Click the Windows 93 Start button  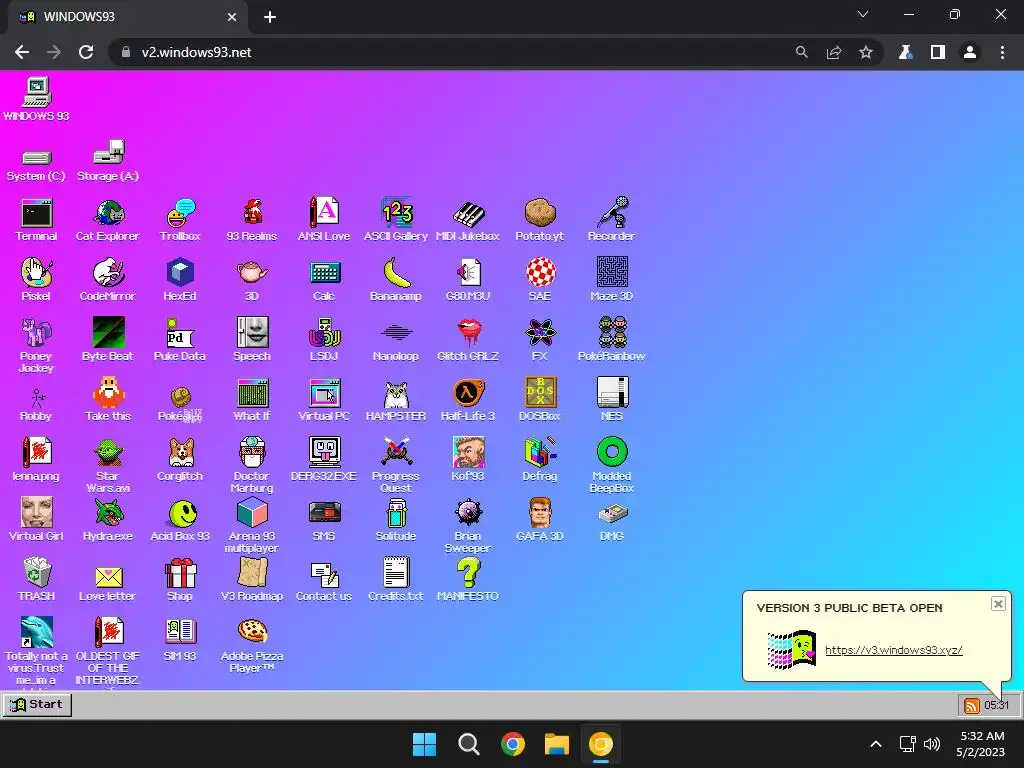(38, 705)
